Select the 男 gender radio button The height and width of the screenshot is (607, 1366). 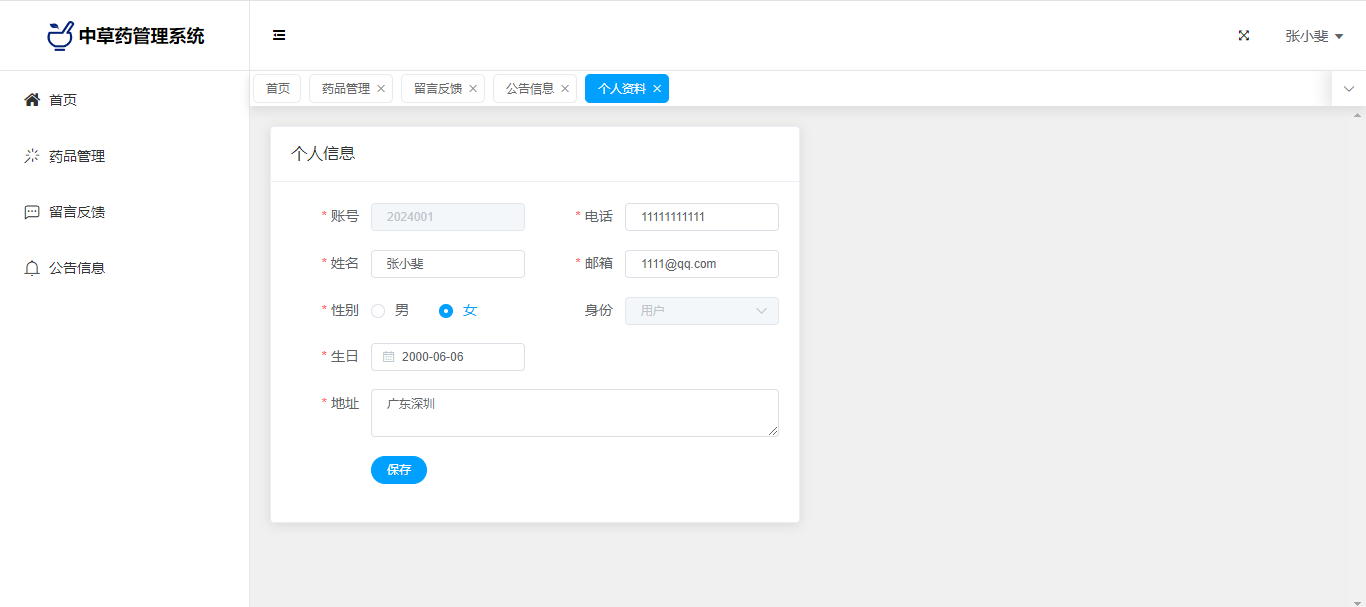point(378,311)
